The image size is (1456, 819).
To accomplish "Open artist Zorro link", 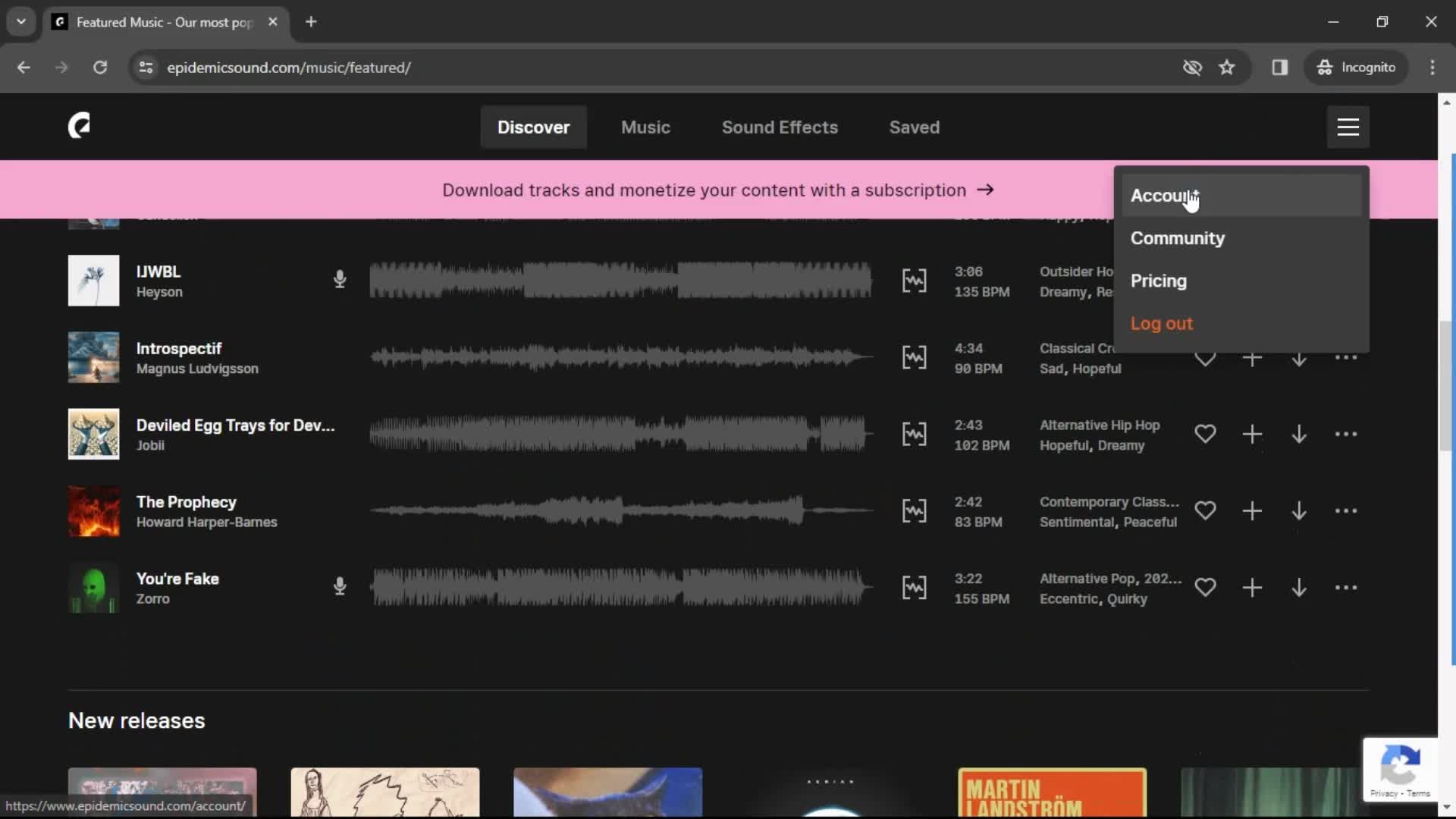I will (x=152, y=599).
